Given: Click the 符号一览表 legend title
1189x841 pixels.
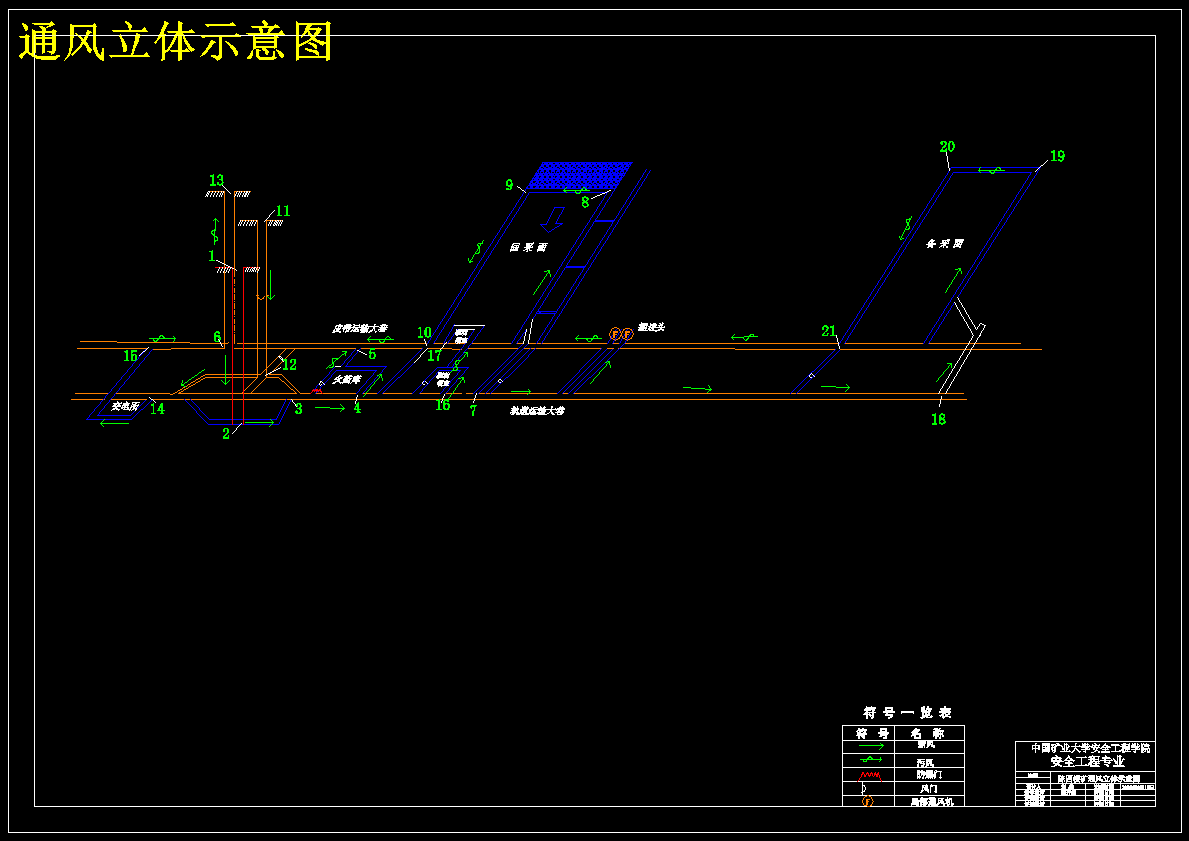Looking at the screenshot, I should click(907, 713).
